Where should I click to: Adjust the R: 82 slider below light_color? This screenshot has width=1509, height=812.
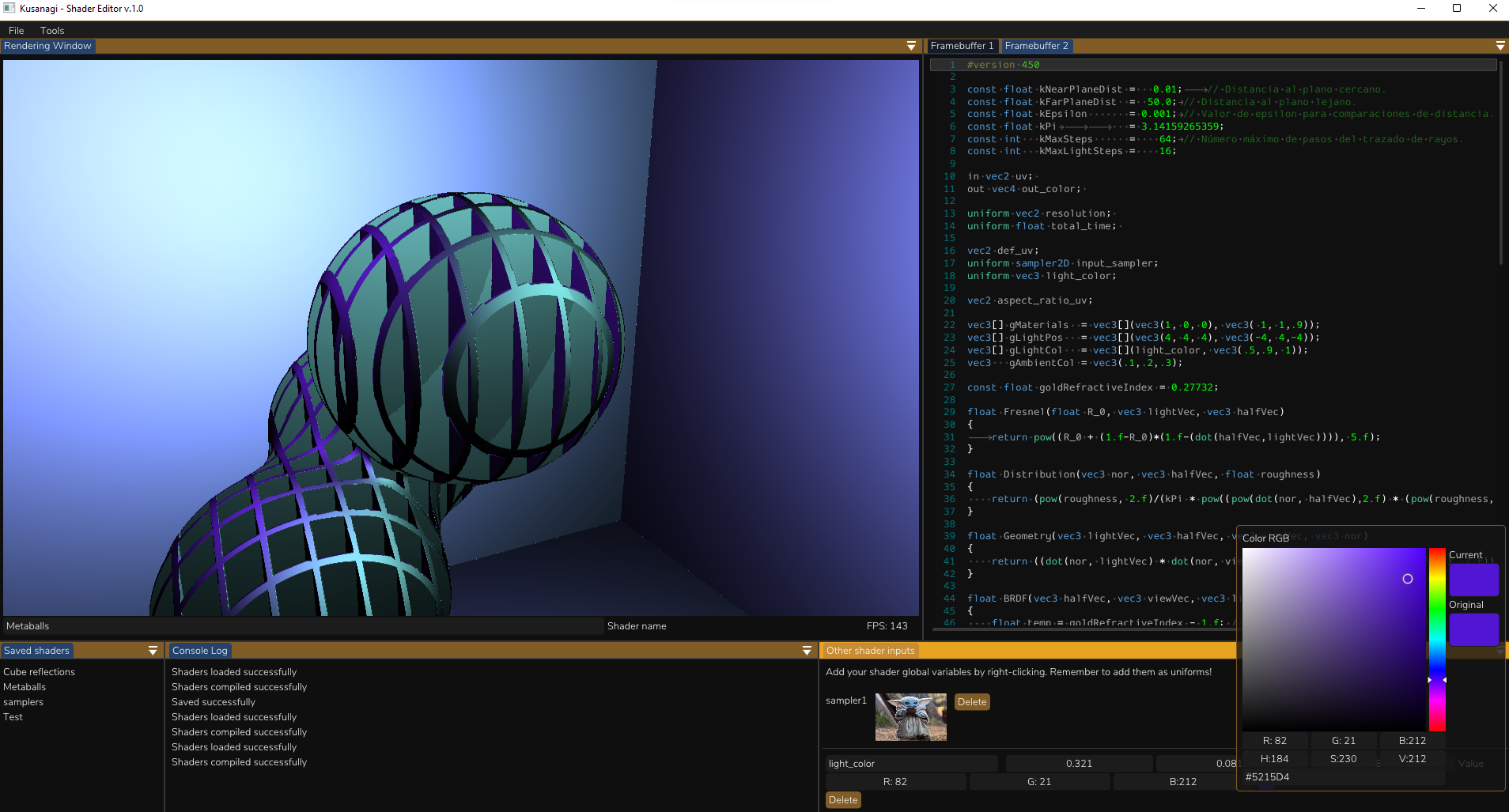(895, 782)
